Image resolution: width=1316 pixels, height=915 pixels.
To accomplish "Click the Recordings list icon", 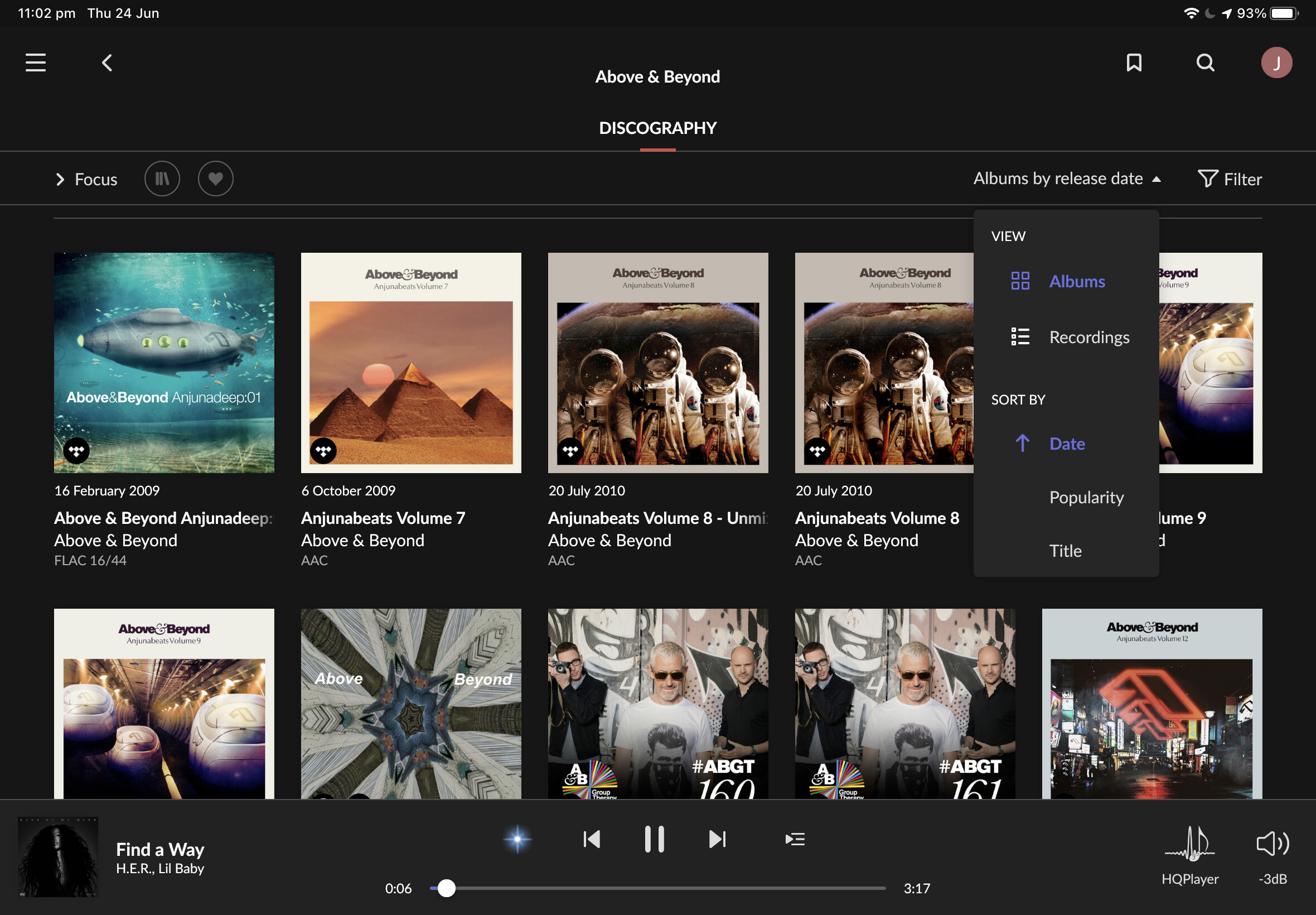I will 1020,336.
